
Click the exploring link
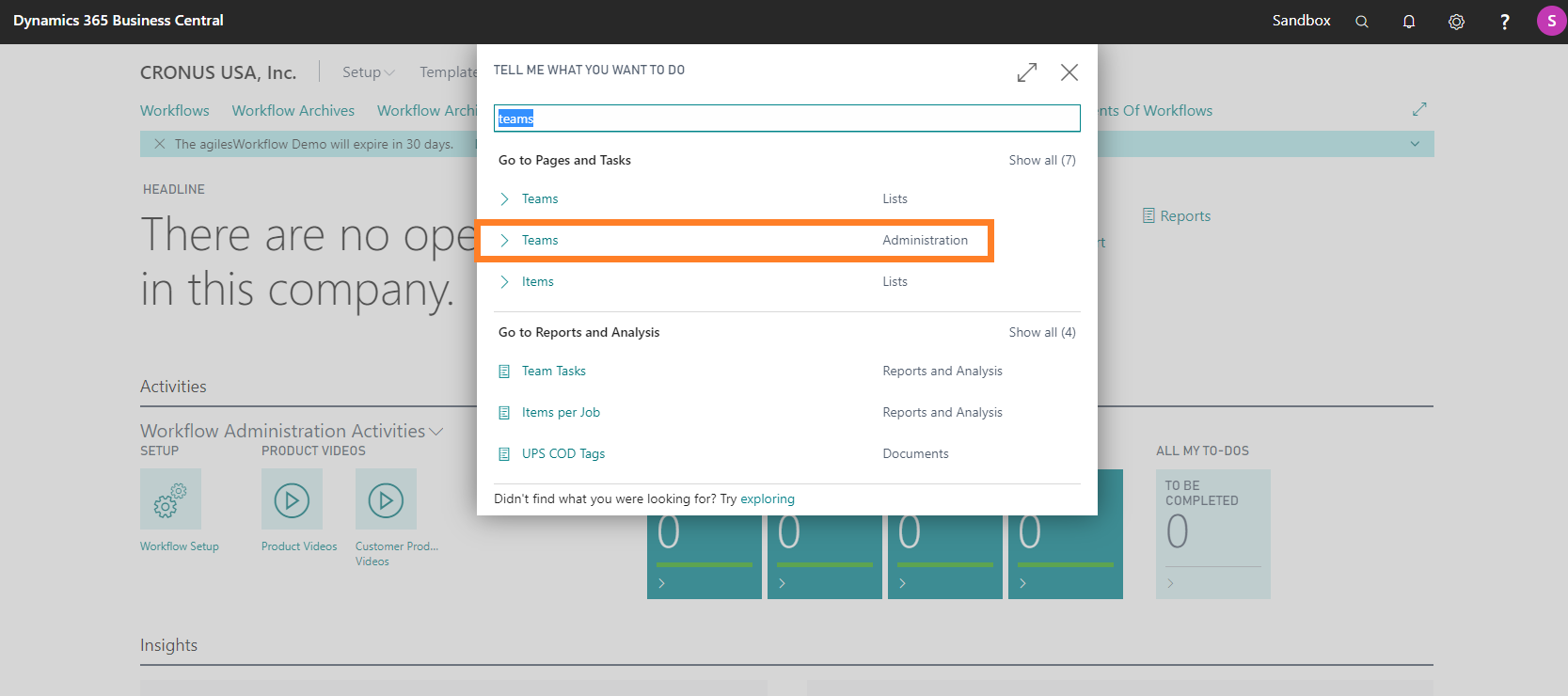pyautogui.click(x=768, y=499)
